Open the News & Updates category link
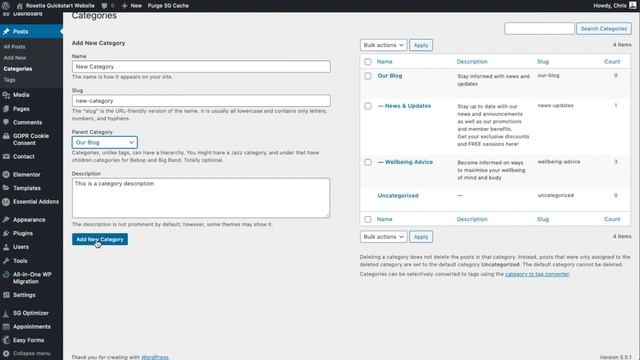Screen dimensions: 640x360 [404, 106]
